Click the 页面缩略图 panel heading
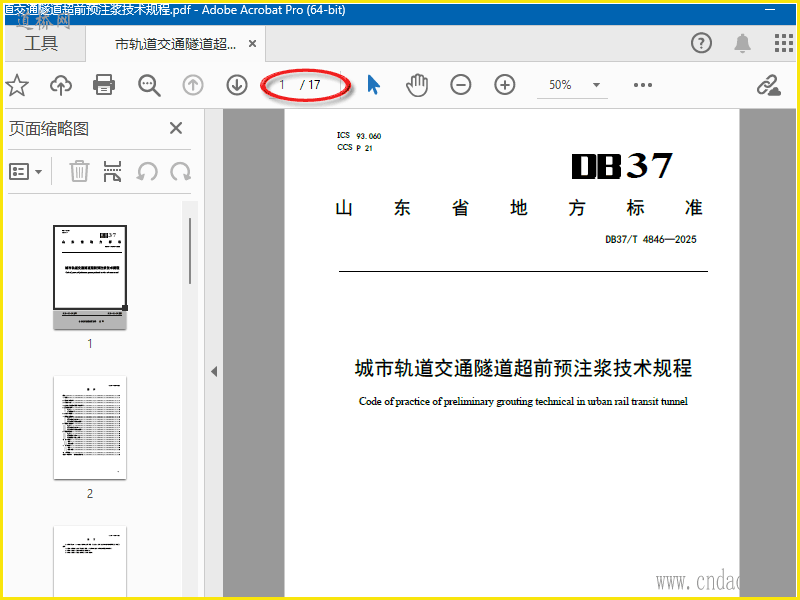 [49, 129]
